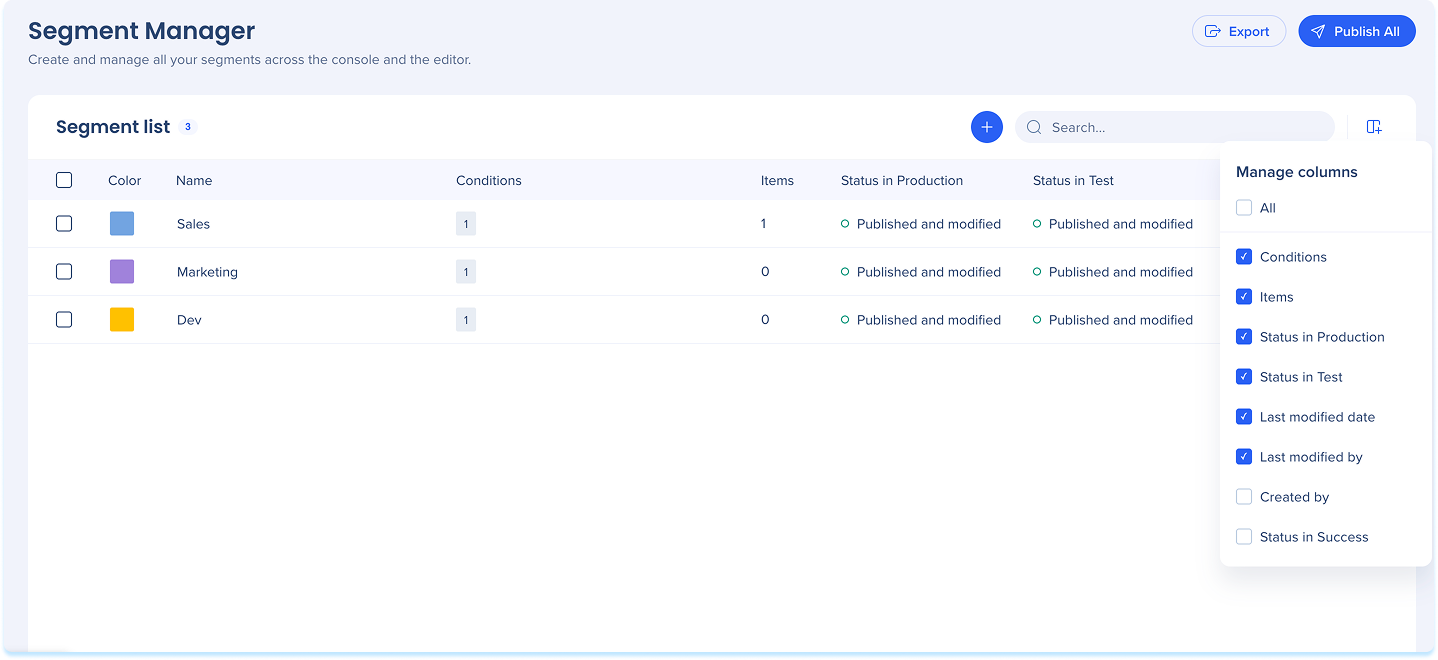Screen dimensions: 1438x660
Task: Uncheck the Items column checkbox
Action: 1244,297
